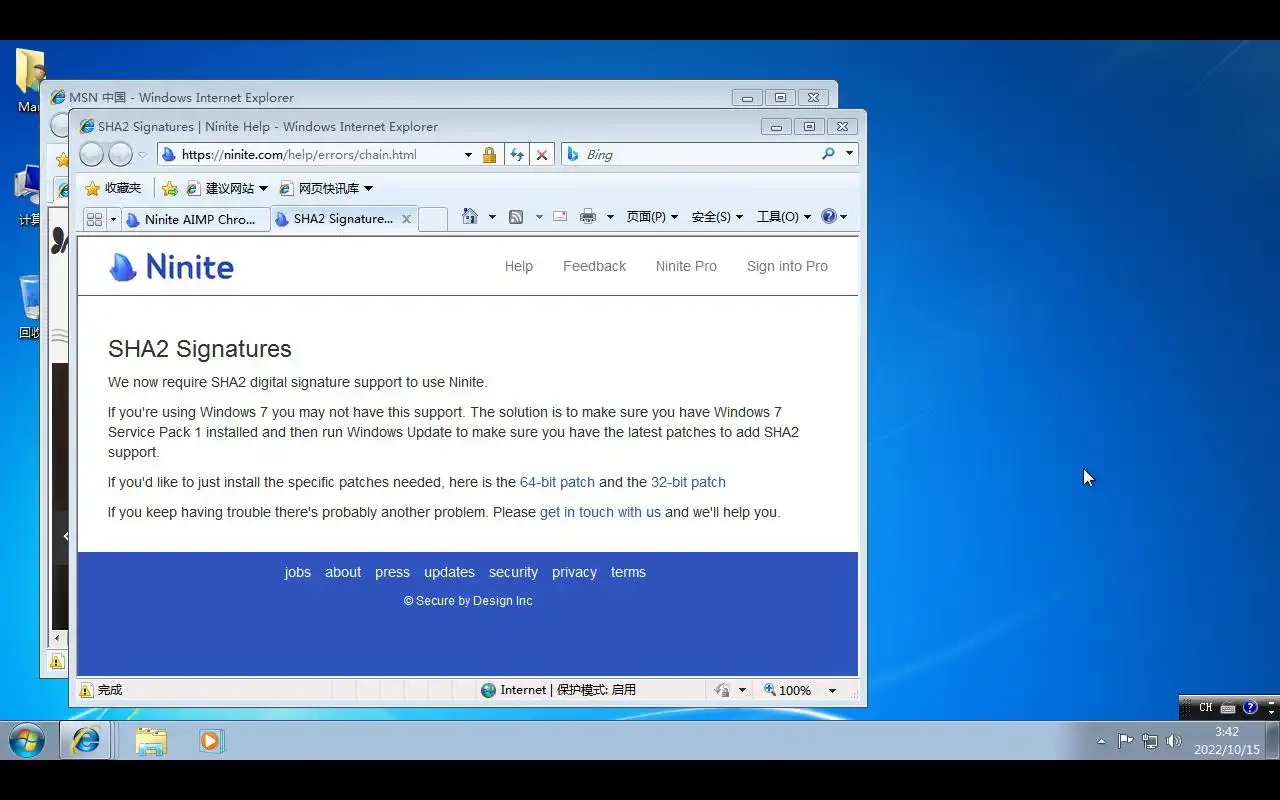The width and height of the screenshot is (1280, 800).
Task: Open the Quick Tabs list dropdown arrow
Action: (x=114, y=219)
